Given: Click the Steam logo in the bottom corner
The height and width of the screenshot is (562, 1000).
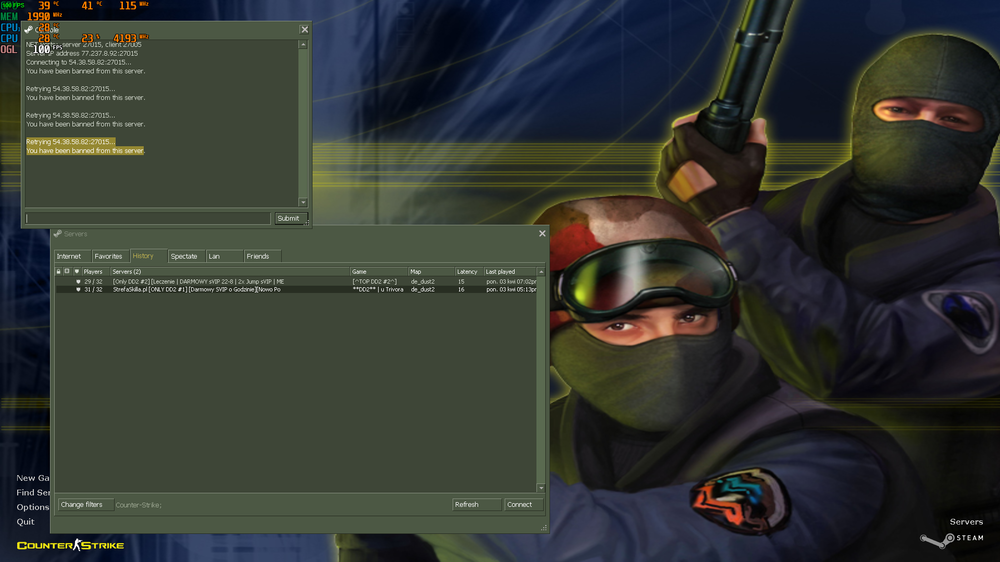Looking at the screenshot, I should coord(952,539).
